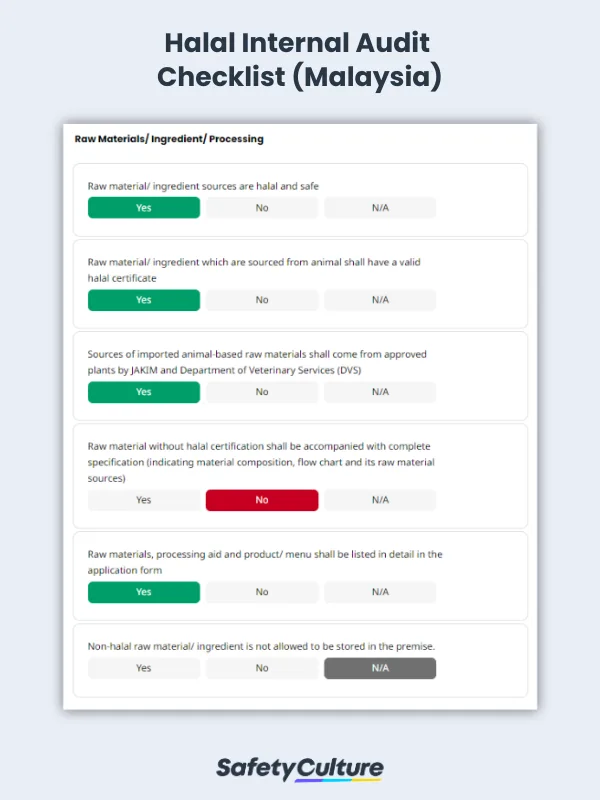Mark N/A for valid halal certificate question
Screen dimensions: 600x800
380,300
